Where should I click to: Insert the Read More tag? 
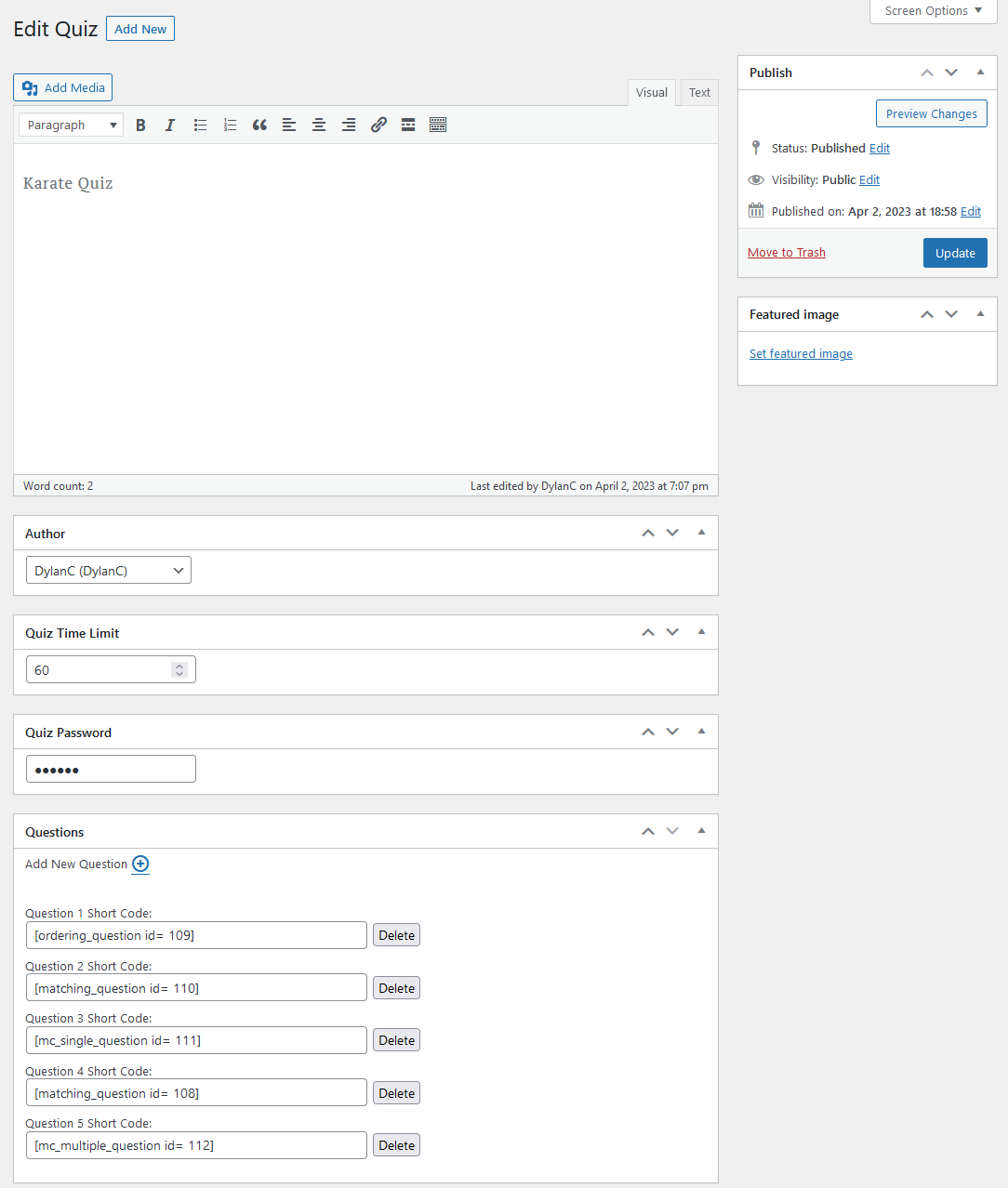408,125
